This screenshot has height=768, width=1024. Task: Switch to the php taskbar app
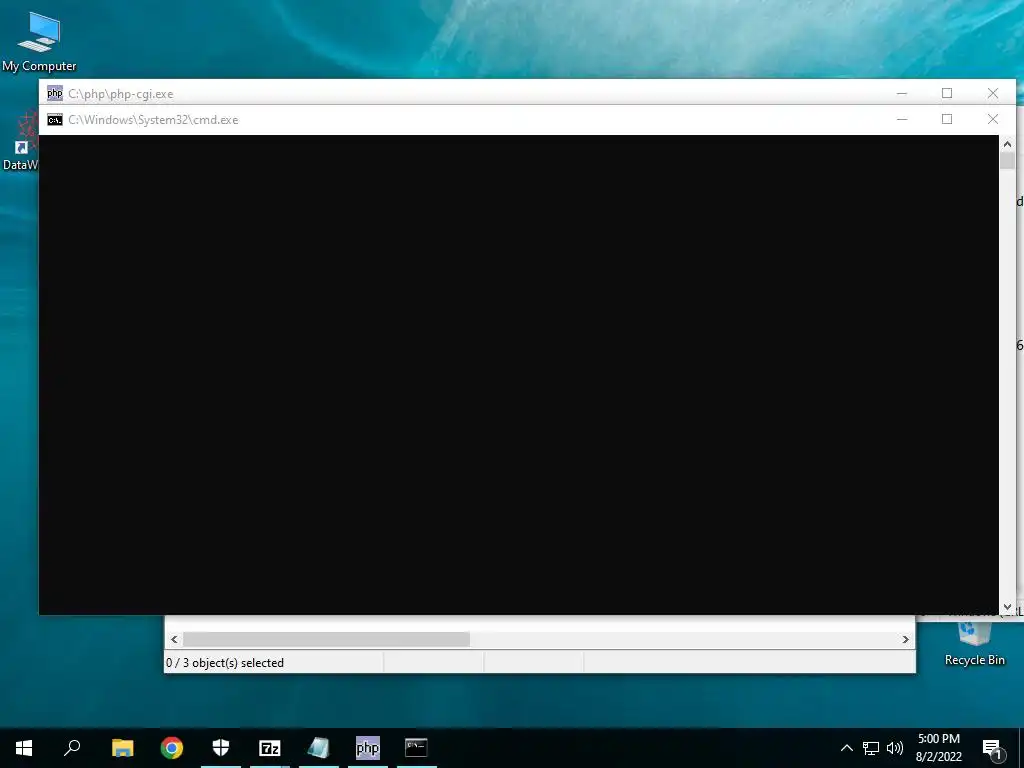point(368,748)
